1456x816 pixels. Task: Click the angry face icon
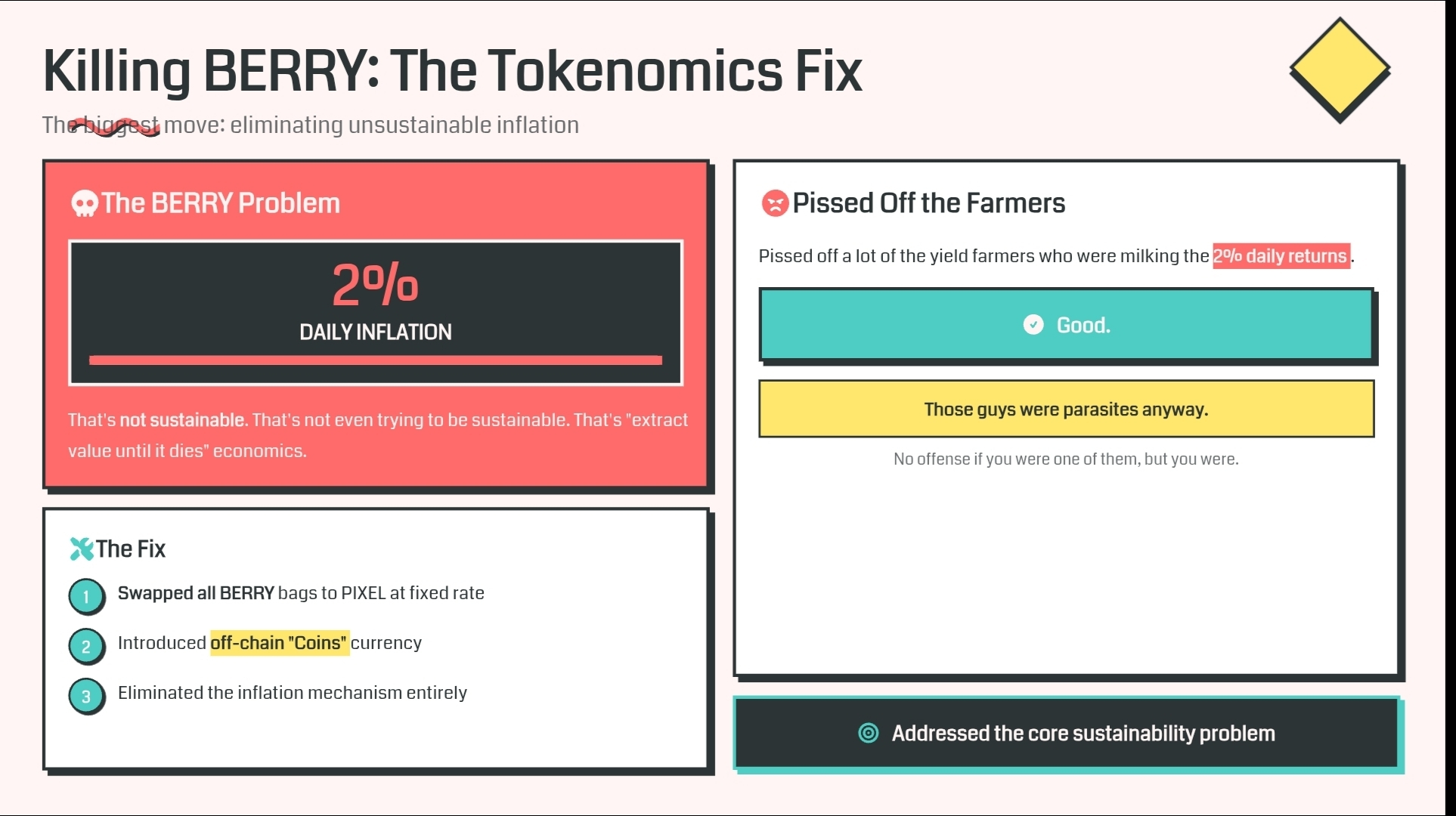(774, 203)
